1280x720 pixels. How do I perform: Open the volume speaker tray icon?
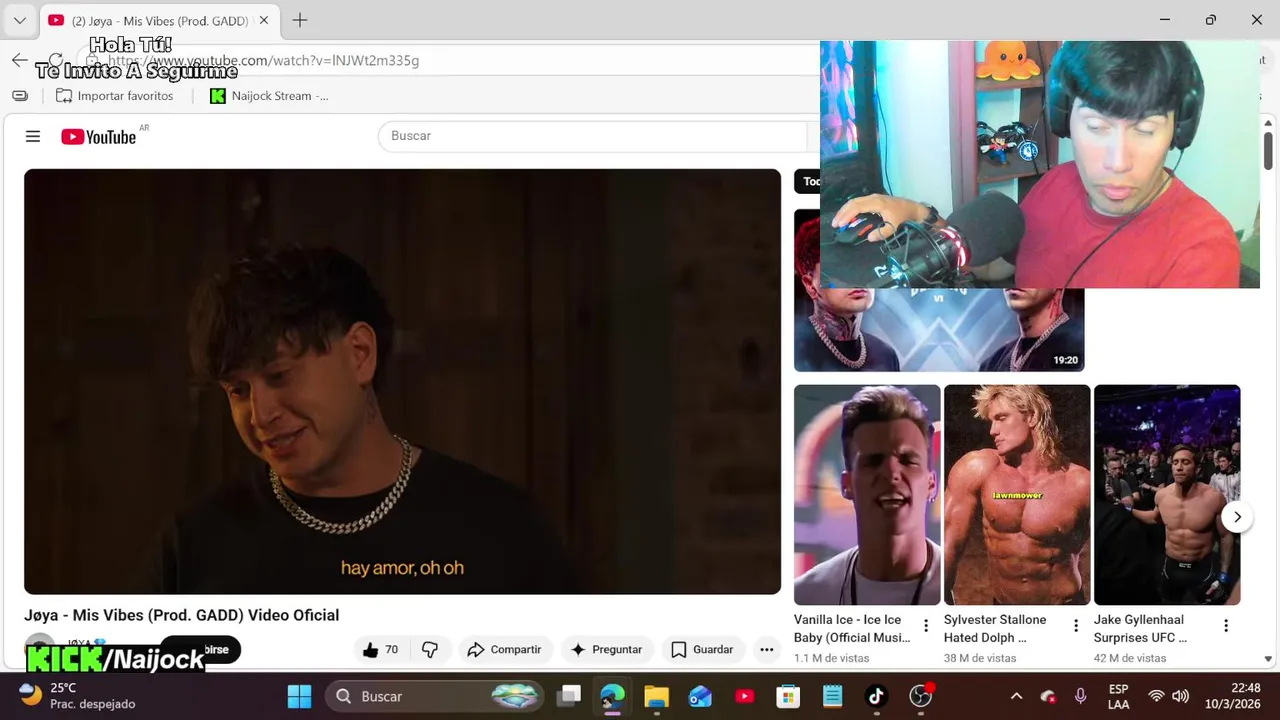point(1180,696)
